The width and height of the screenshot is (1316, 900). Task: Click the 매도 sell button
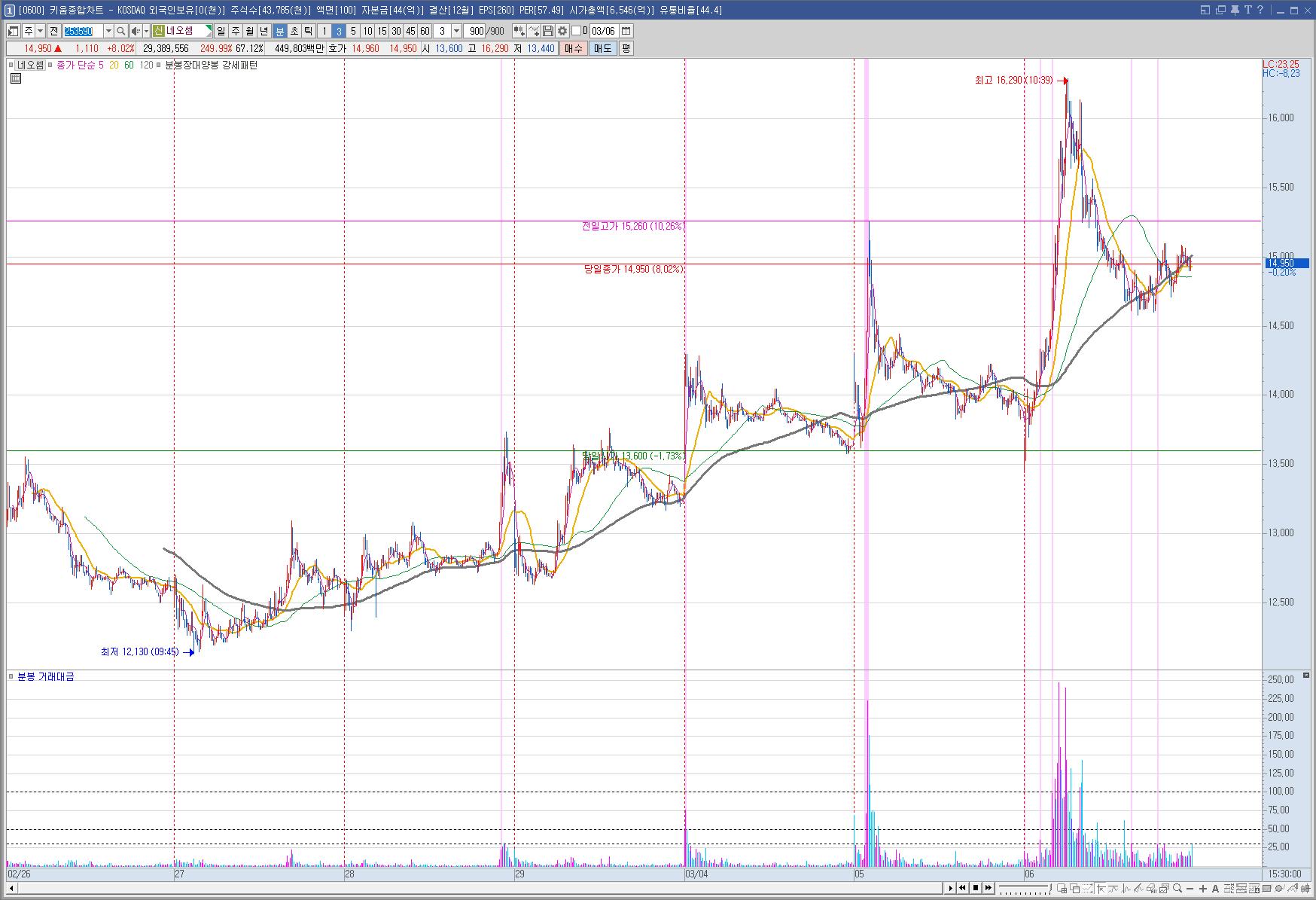[603, 48]
